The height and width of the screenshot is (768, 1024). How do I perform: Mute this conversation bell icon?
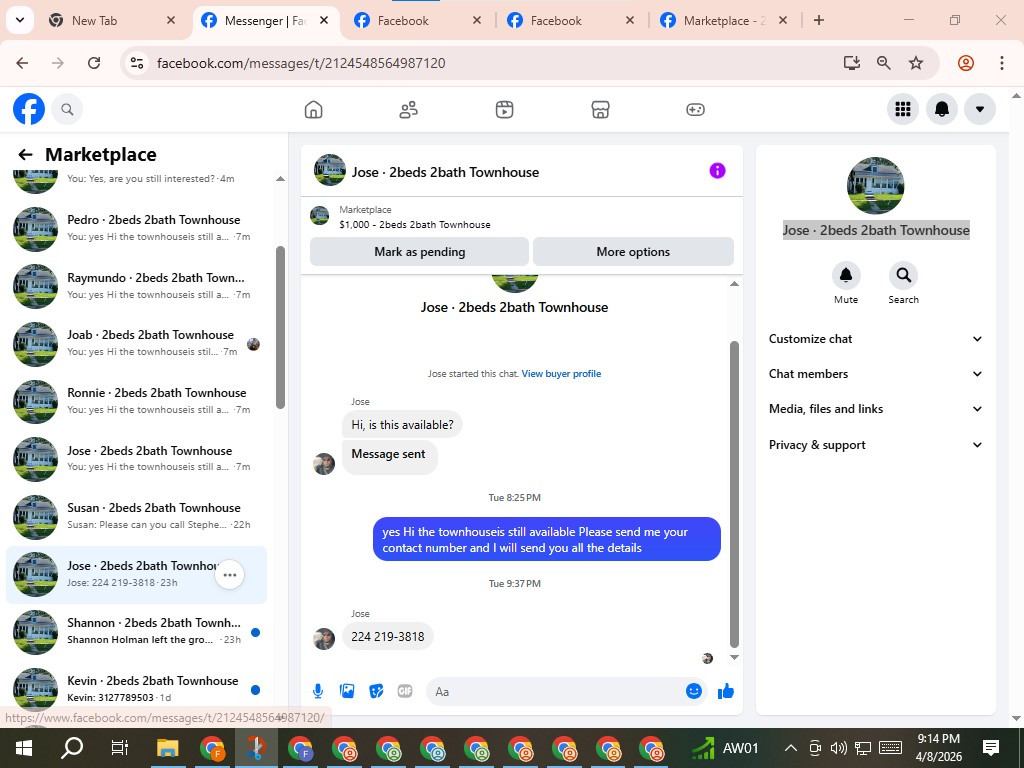click(x=846, y=276)
